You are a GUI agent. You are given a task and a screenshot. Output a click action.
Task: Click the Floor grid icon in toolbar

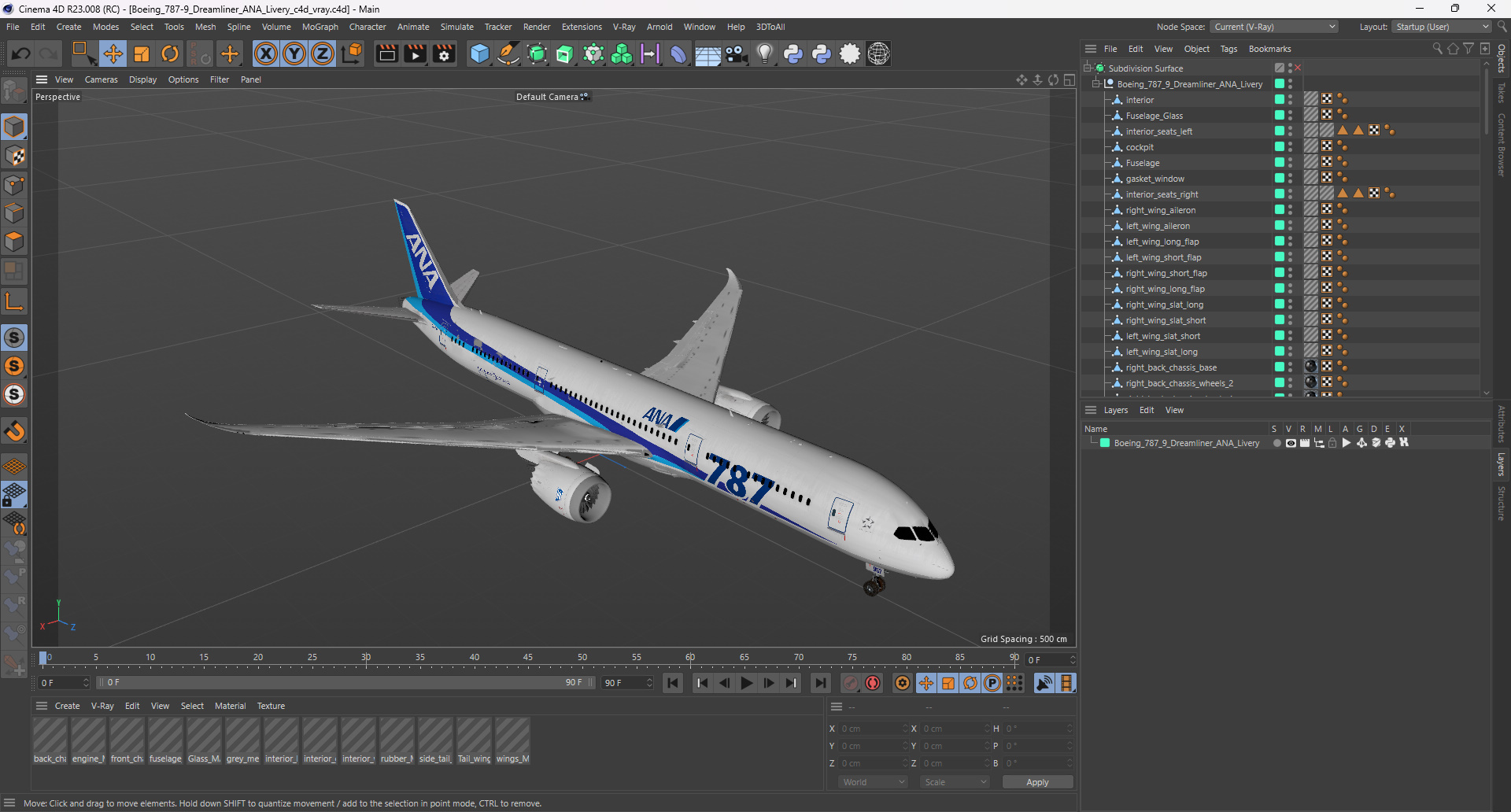707,54
